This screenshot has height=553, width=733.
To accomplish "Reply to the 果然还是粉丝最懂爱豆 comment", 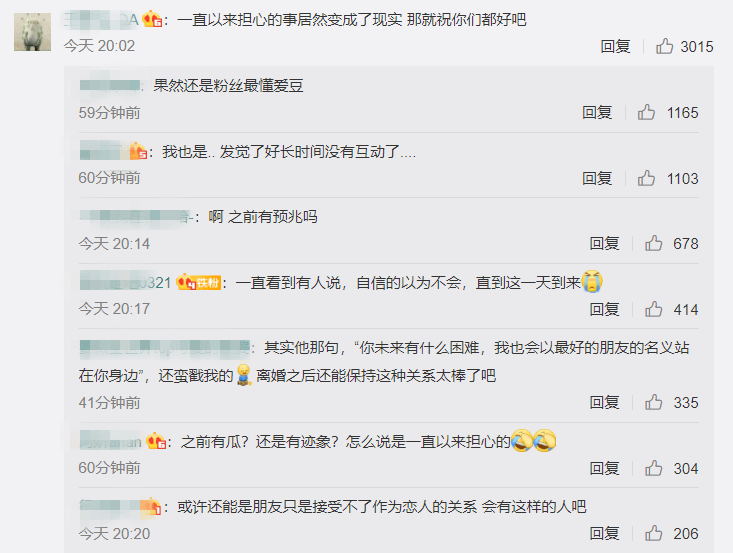I will tap(597, 112).
